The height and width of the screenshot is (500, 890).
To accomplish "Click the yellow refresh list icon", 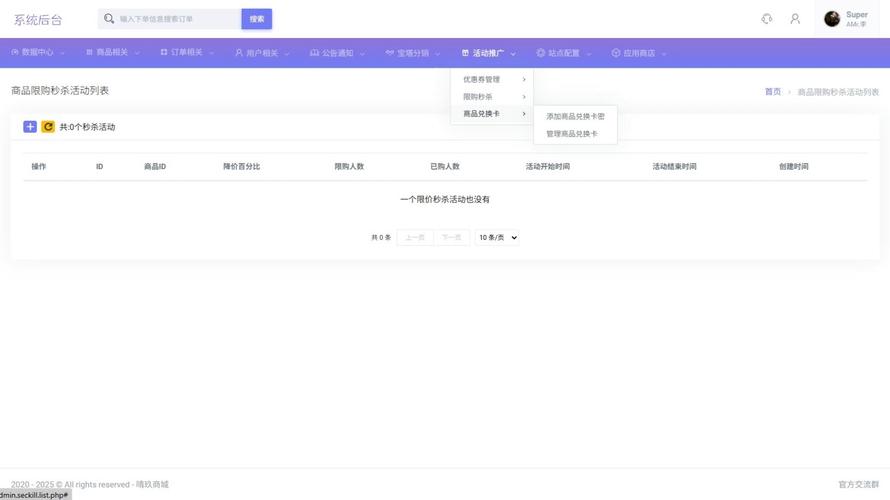I will [x=48, y=127].
